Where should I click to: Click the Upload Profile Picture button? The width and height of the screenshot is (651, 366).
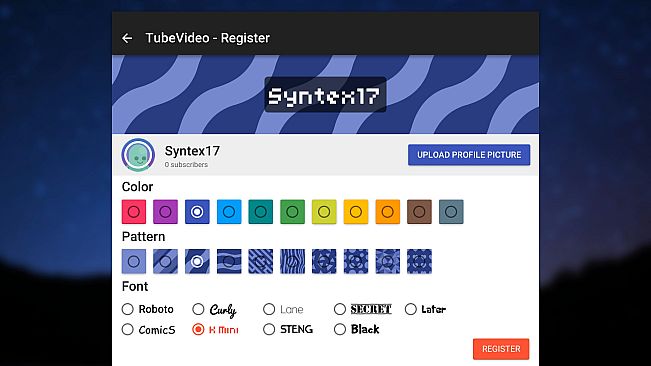tap(469, 155)
